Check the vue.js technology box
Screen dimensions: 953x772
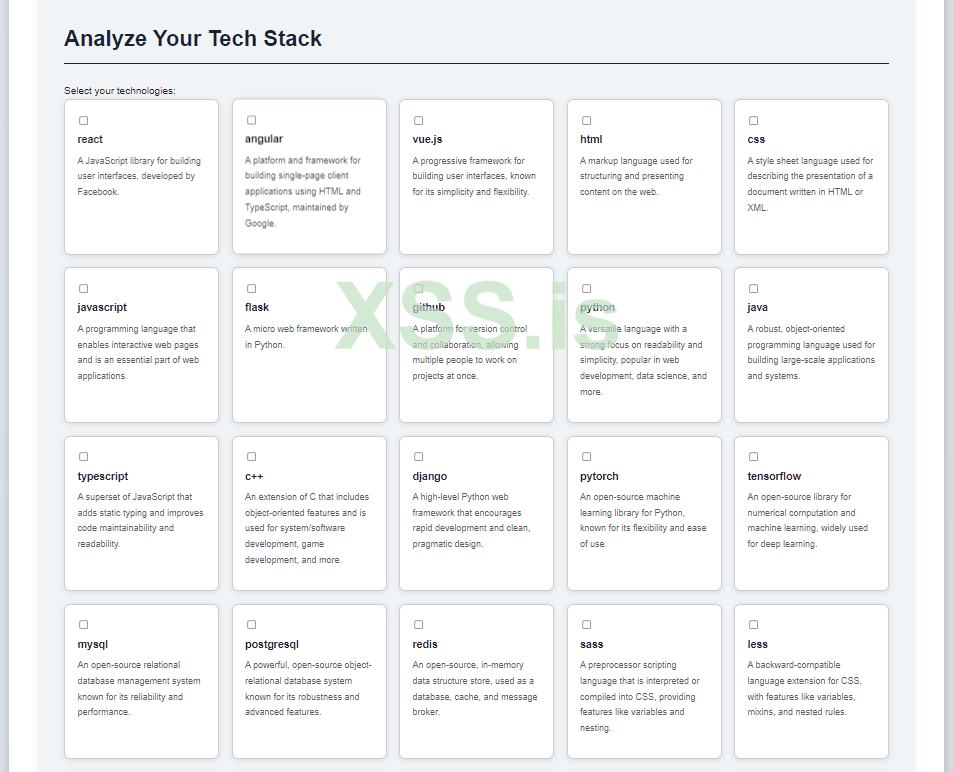click(x=419, y=120)
